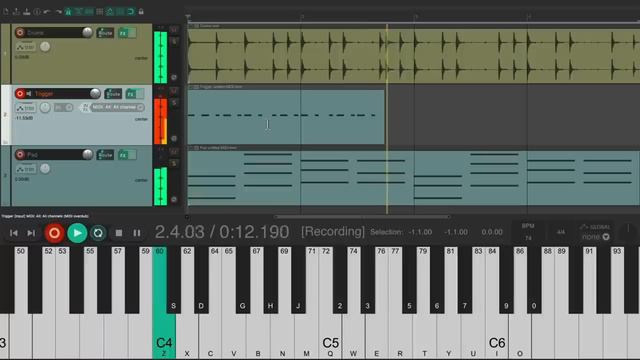Screen dimensions: 640x360
Task: Toggle the metronome toolbar icon
Action: pos(68,12)
